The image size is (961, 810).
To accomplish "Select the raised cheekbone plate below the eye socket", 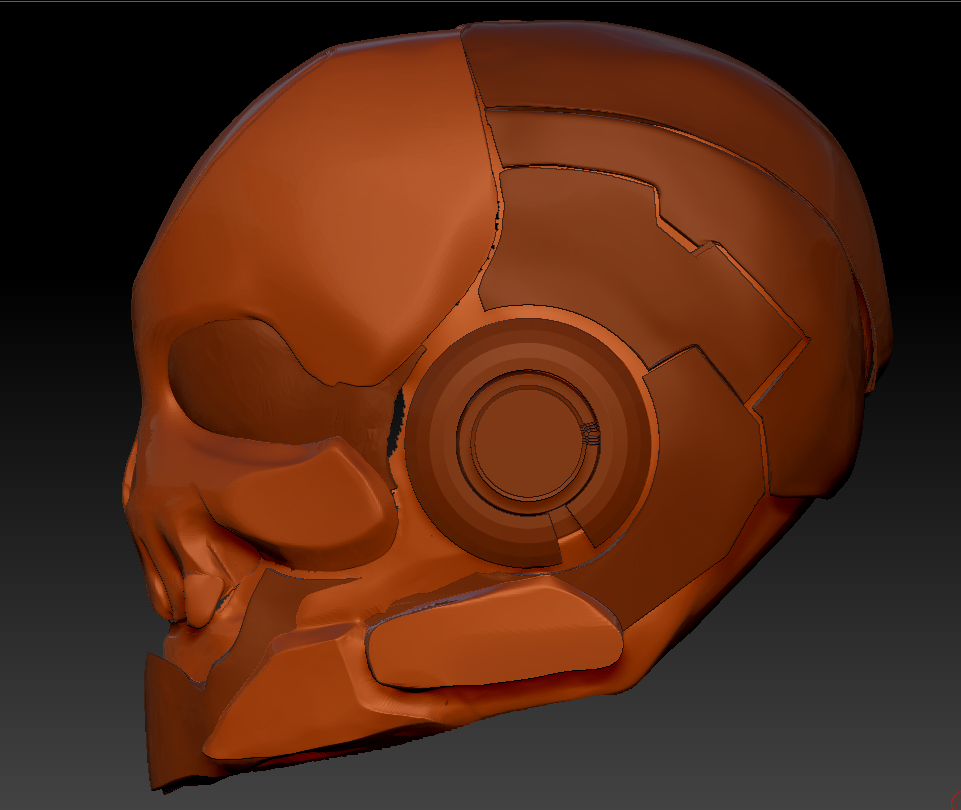I will click(306, 499).
